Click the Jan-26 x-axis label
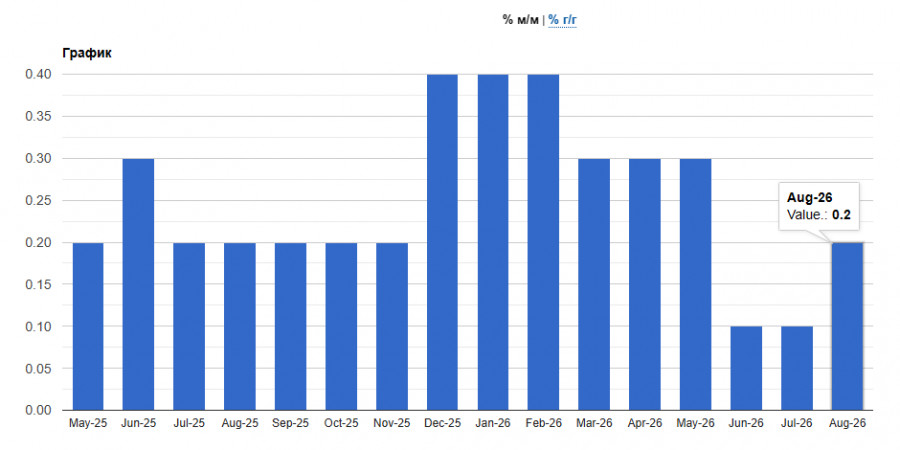This screenshot has height=450, width=900. [492, 424]
